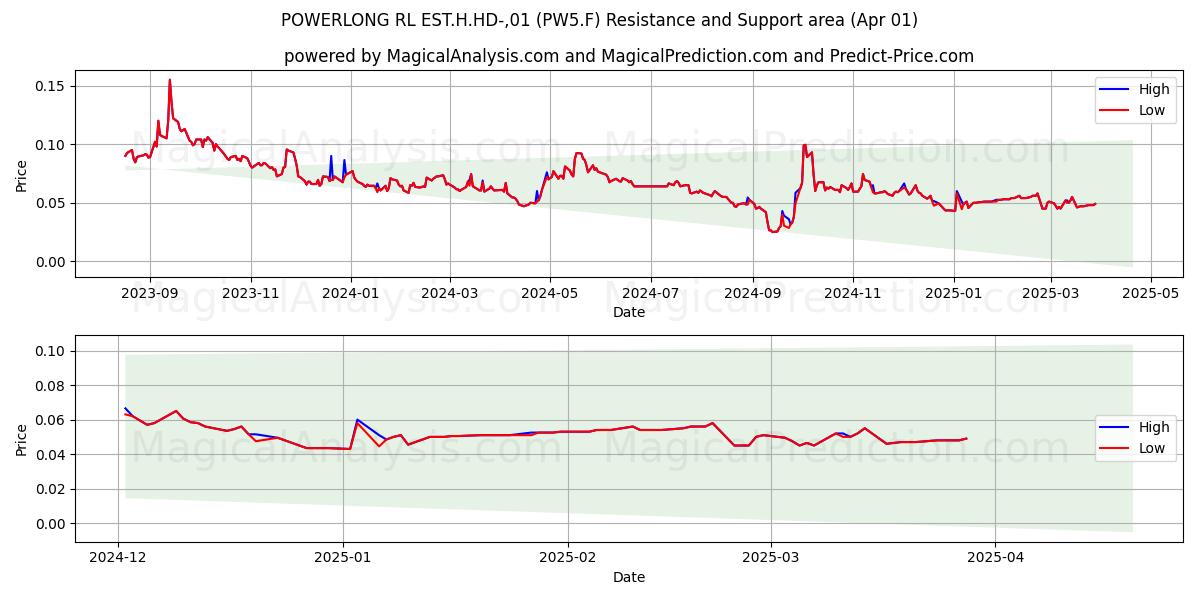Click the 2024-12 tick on lower chart

coord(119,560)
